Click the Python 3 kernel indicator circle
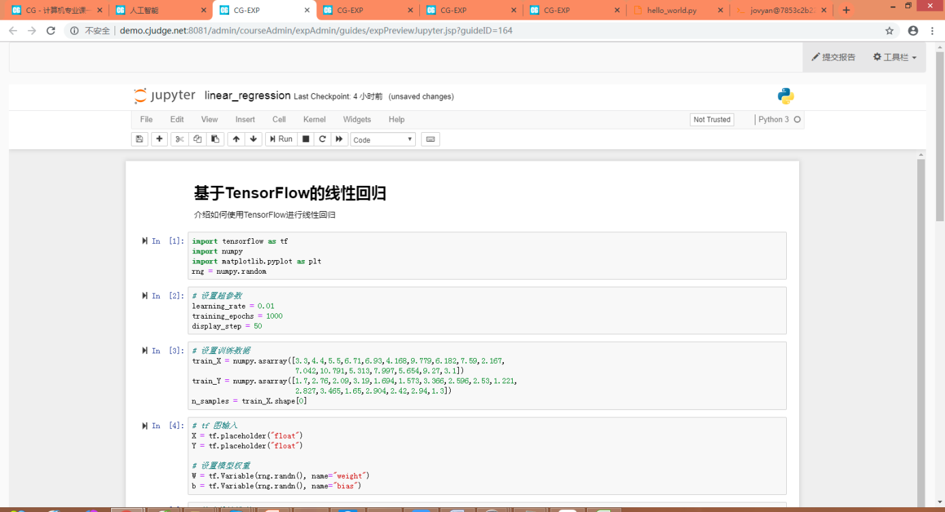945x512 pixels. 797,119
